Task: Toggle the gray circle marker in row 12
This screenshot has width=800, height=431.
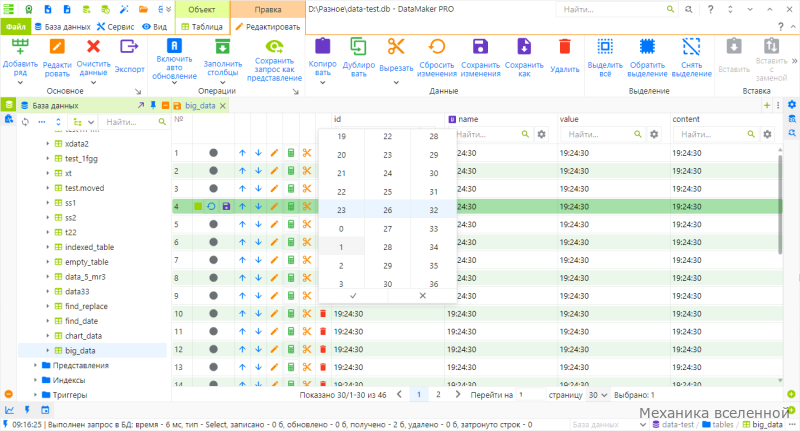Action: 213,349
